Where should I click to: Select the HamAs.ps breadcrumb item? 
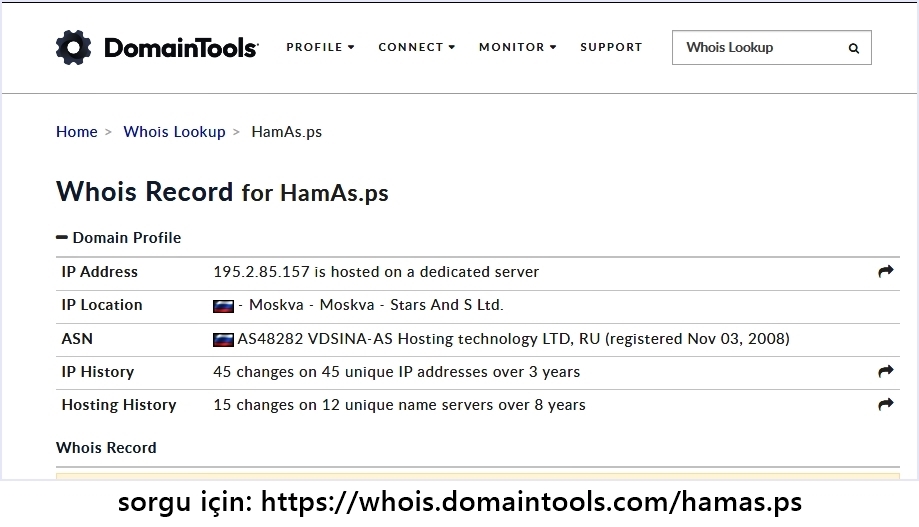286,132
